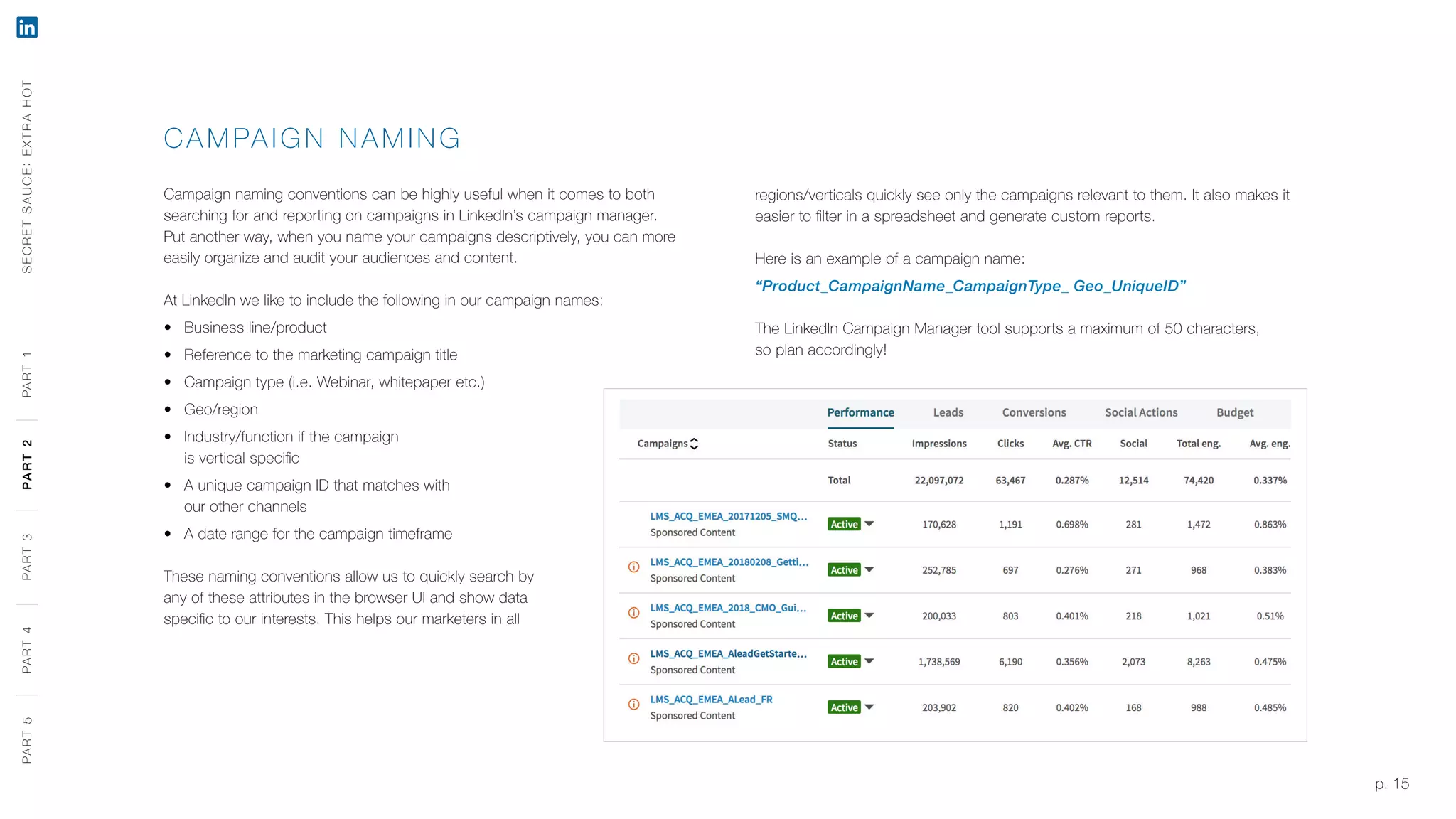Screen dimensions: 1456x819
Task: Select the Budget tab
Action: [1235, 412]
